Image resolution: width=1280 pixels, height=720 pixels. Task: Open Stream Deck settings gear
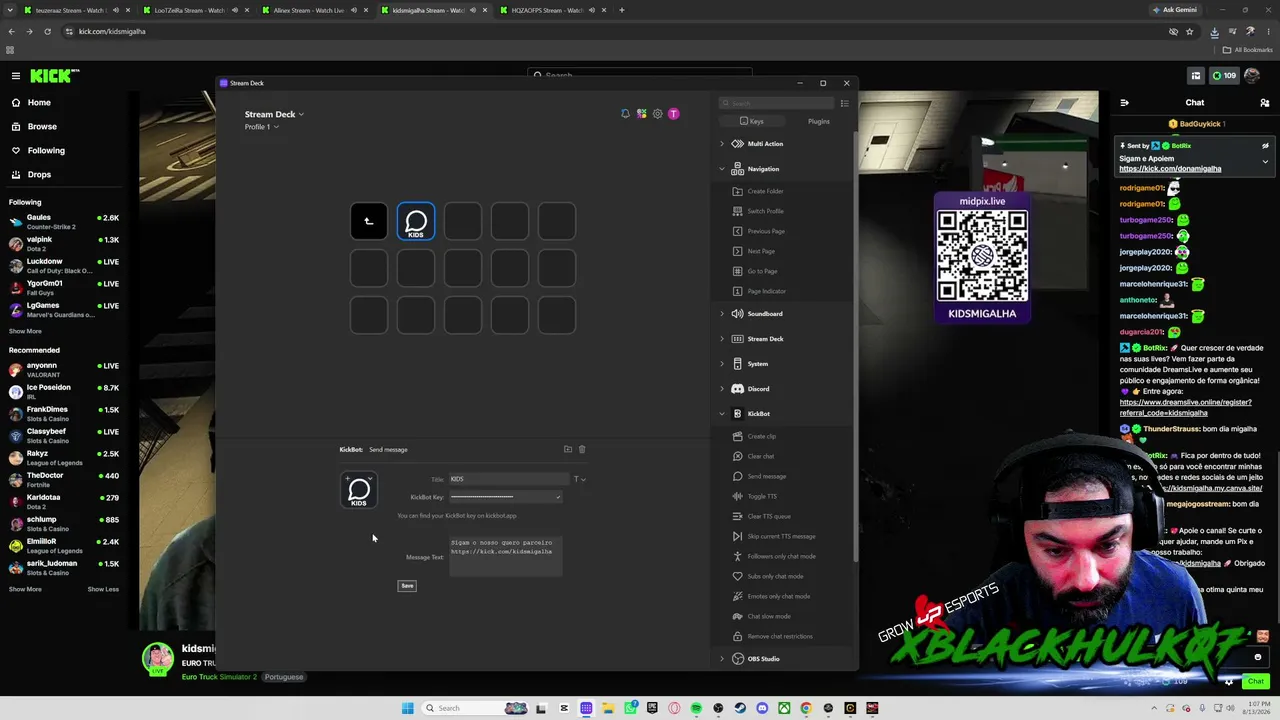tap(657, 114)
